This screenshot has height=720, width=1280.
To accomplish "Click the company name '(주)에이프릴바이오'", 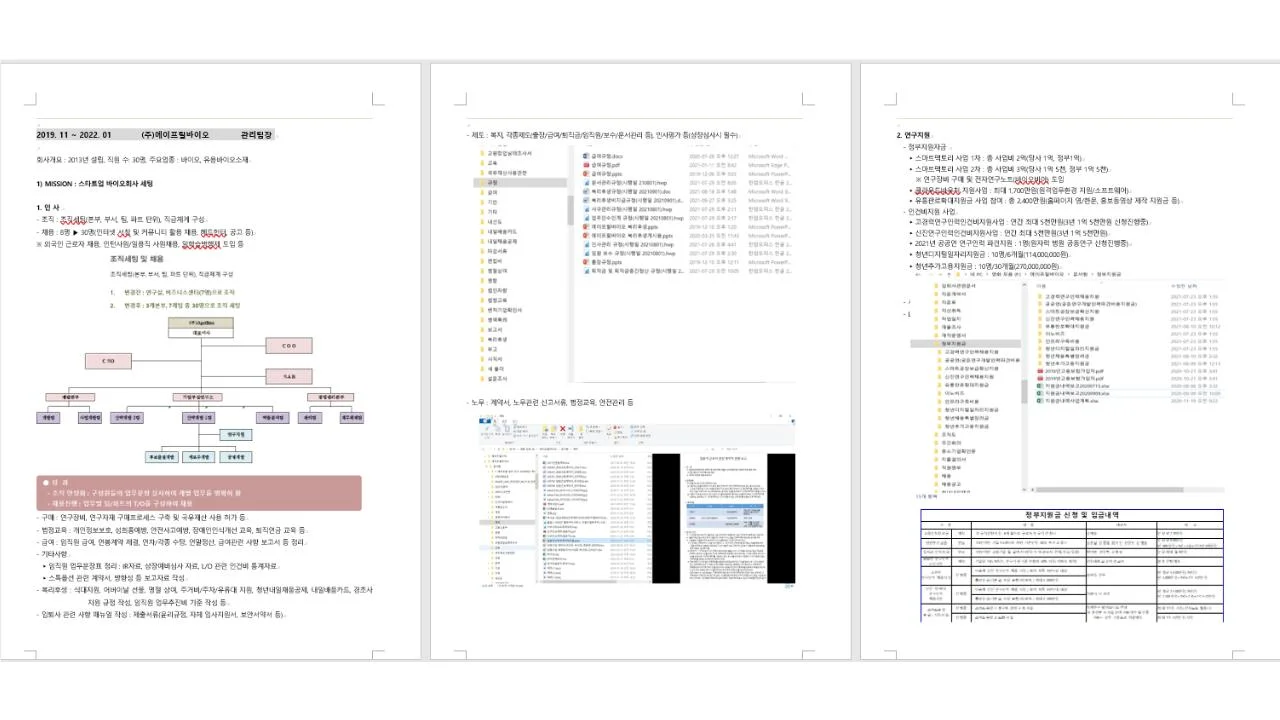I will coord(176,135).
